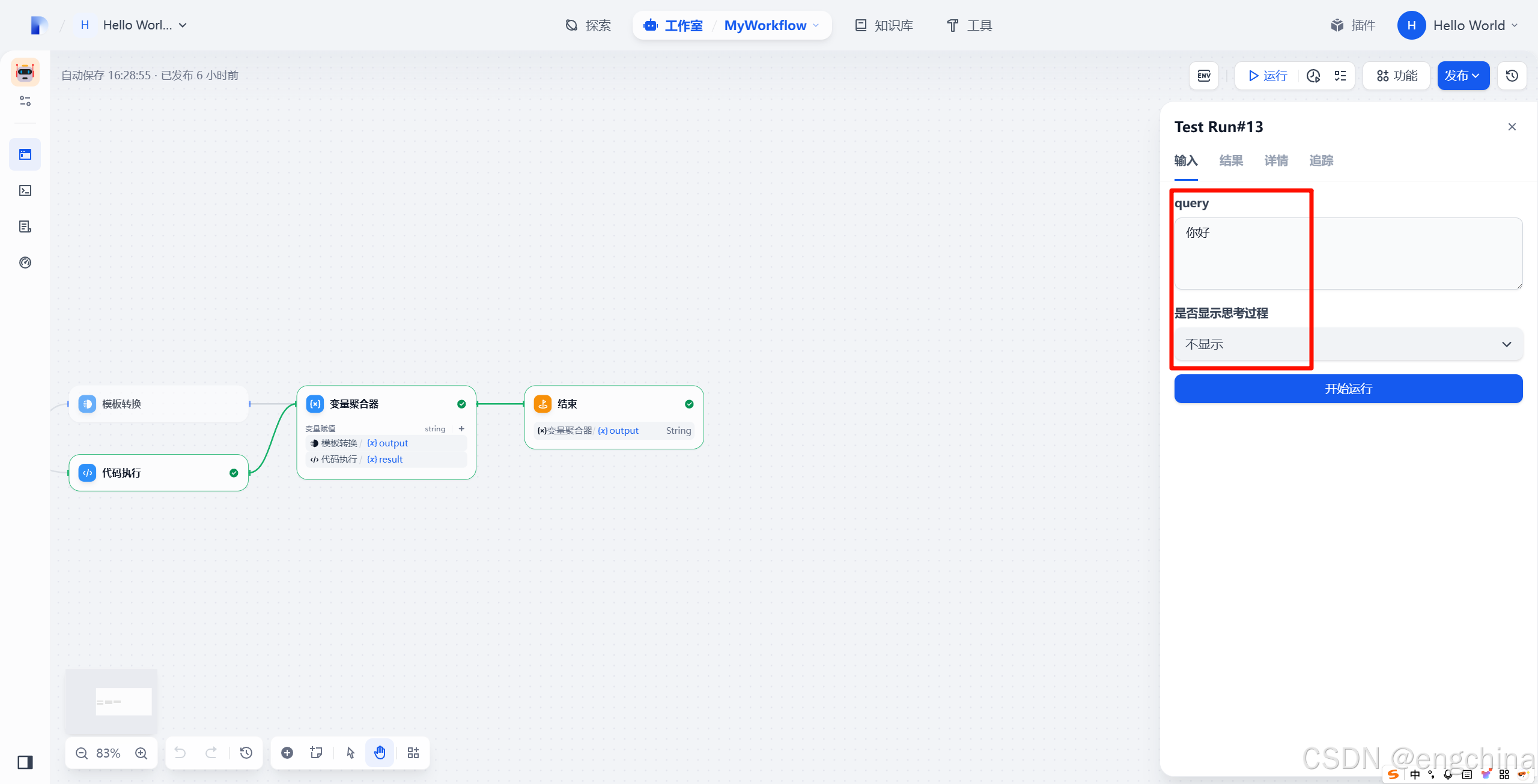Open version history clock icon top right
Screen dimensions: 1538x784
(1512, 76)
